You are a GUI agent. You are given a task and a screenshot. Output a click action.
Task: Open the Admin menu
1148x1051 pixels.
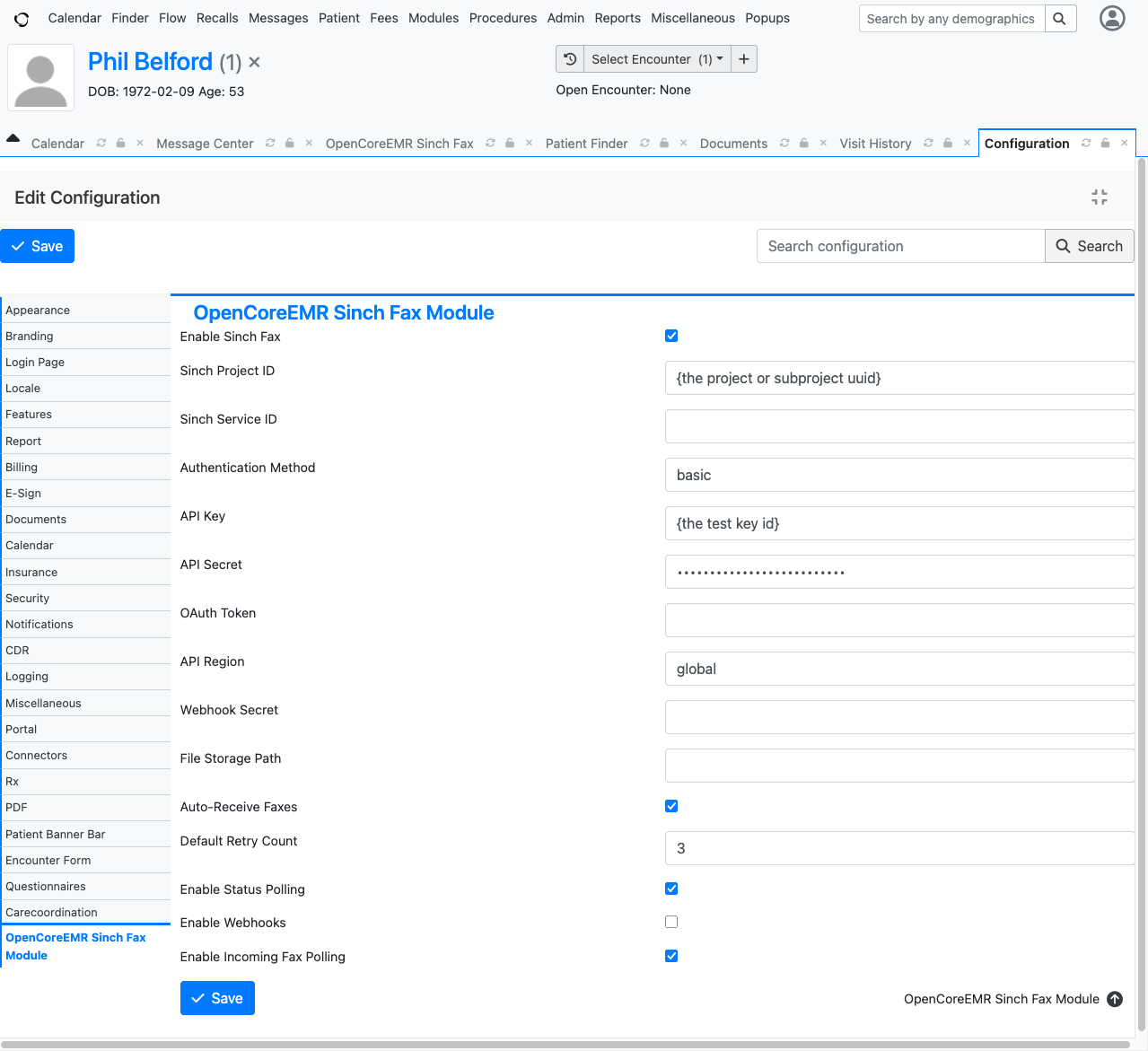(565, 18)
